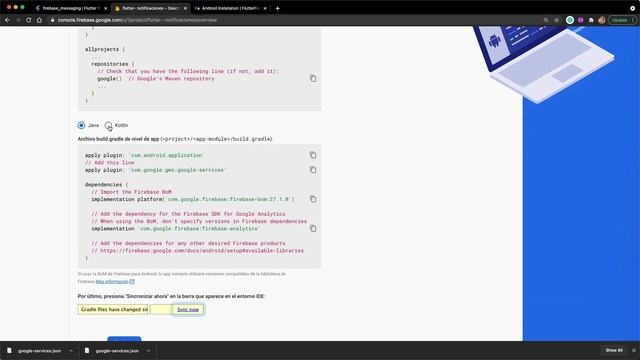Click Show All downloads button
This screenshot has width=640, height=360.
point(614,350)
